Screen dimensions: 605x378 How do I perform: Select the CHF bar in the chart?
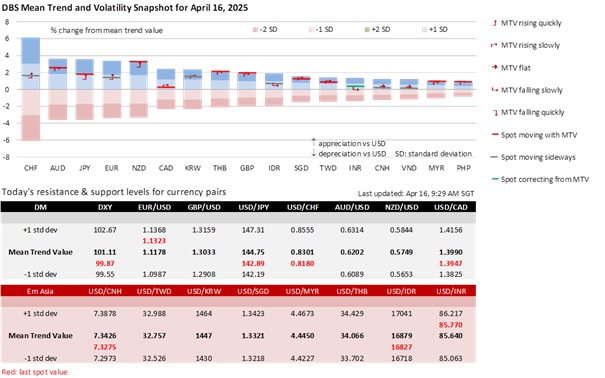[x=30, y=89]
